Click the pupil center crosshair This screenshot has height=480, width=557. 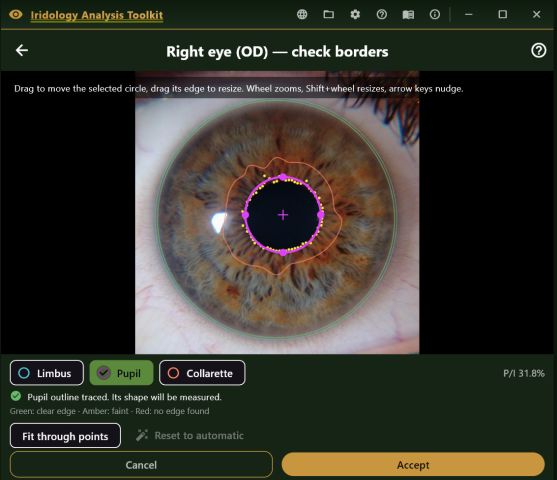(283, 215)
